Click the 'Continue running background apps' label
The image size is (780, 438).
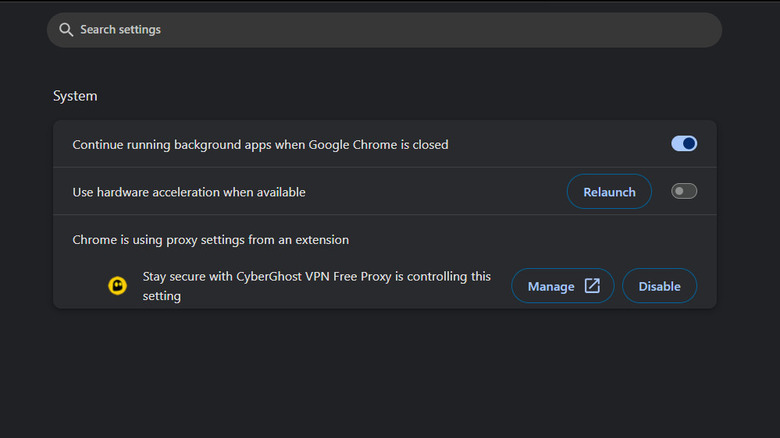point(260,144)
